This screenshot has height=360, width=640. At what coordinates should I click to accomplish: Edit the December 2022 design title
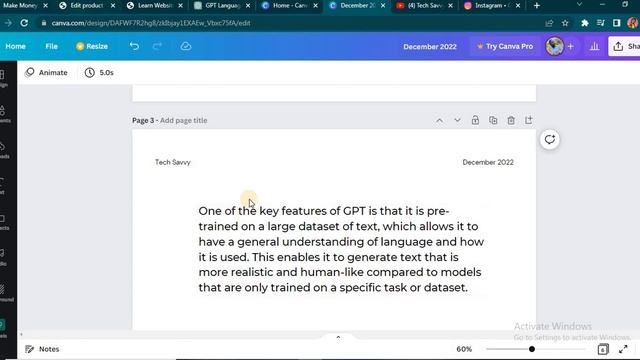pyautogui.click(x=430, y=47)
